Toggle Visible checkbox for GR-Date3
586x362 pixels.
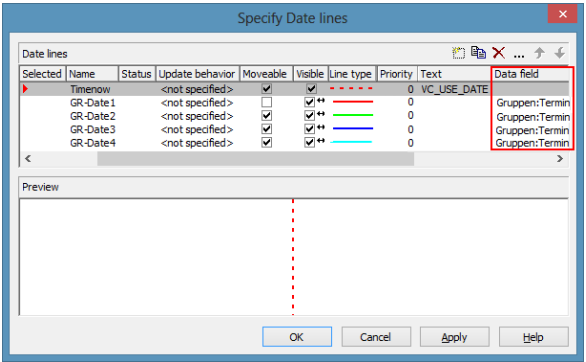(x=309, y=129)
